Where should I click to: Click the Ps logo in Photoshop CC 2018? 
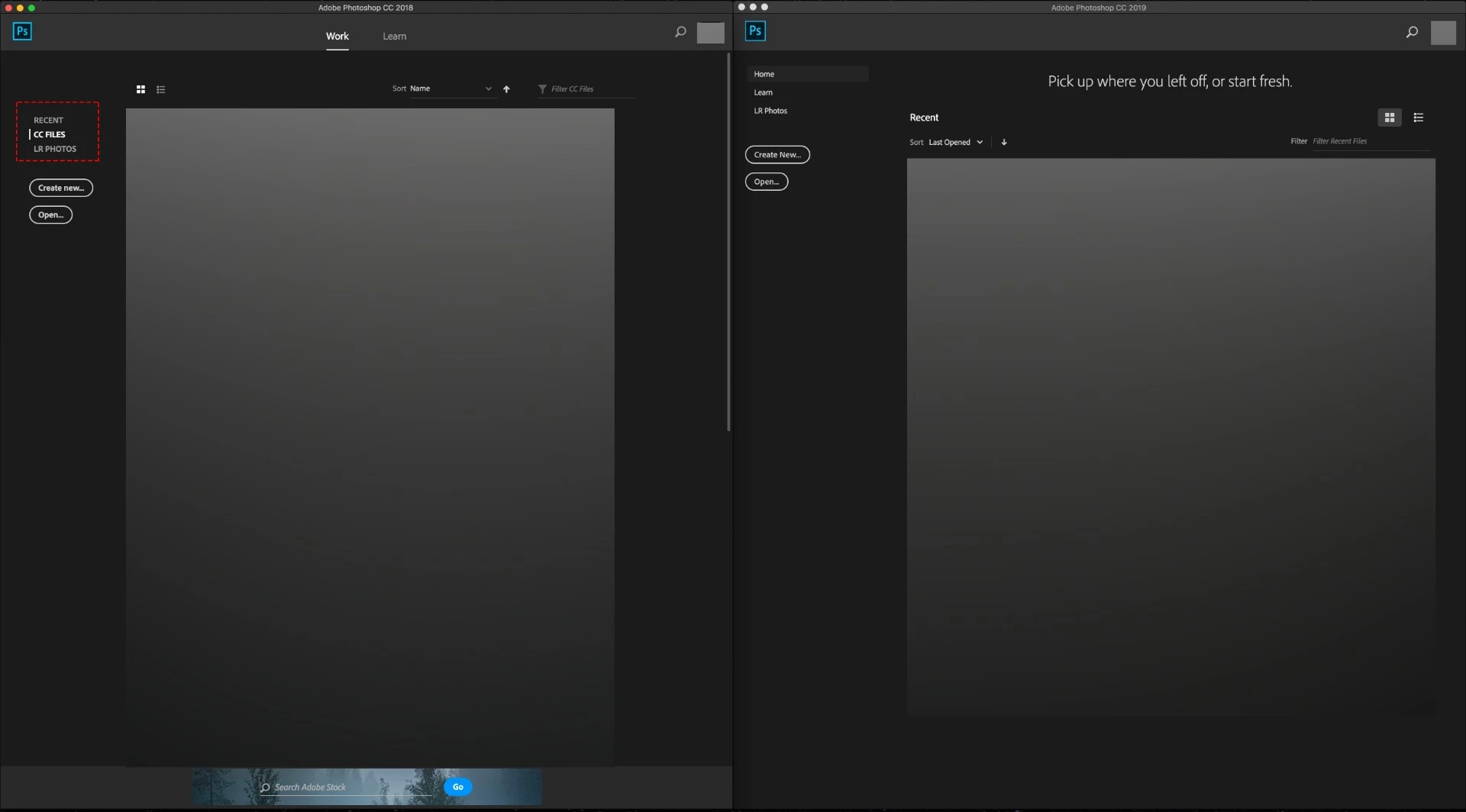pos(22,31)
